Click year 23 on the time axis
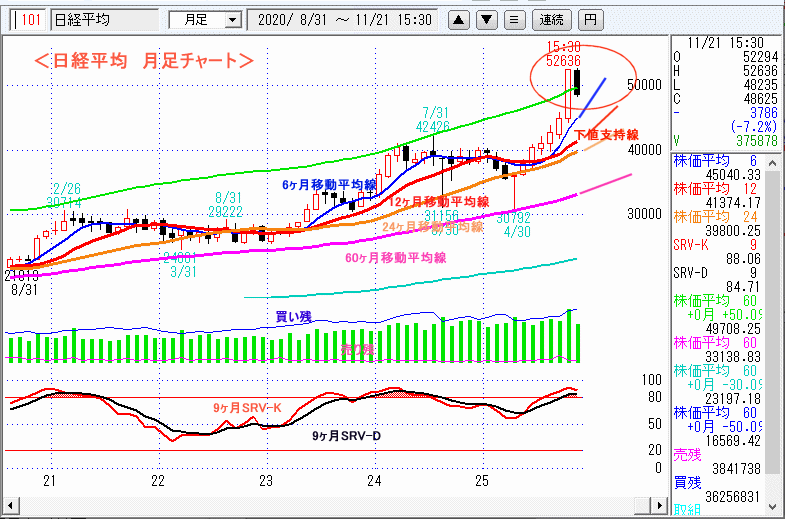785x519 pixels. 265,481
